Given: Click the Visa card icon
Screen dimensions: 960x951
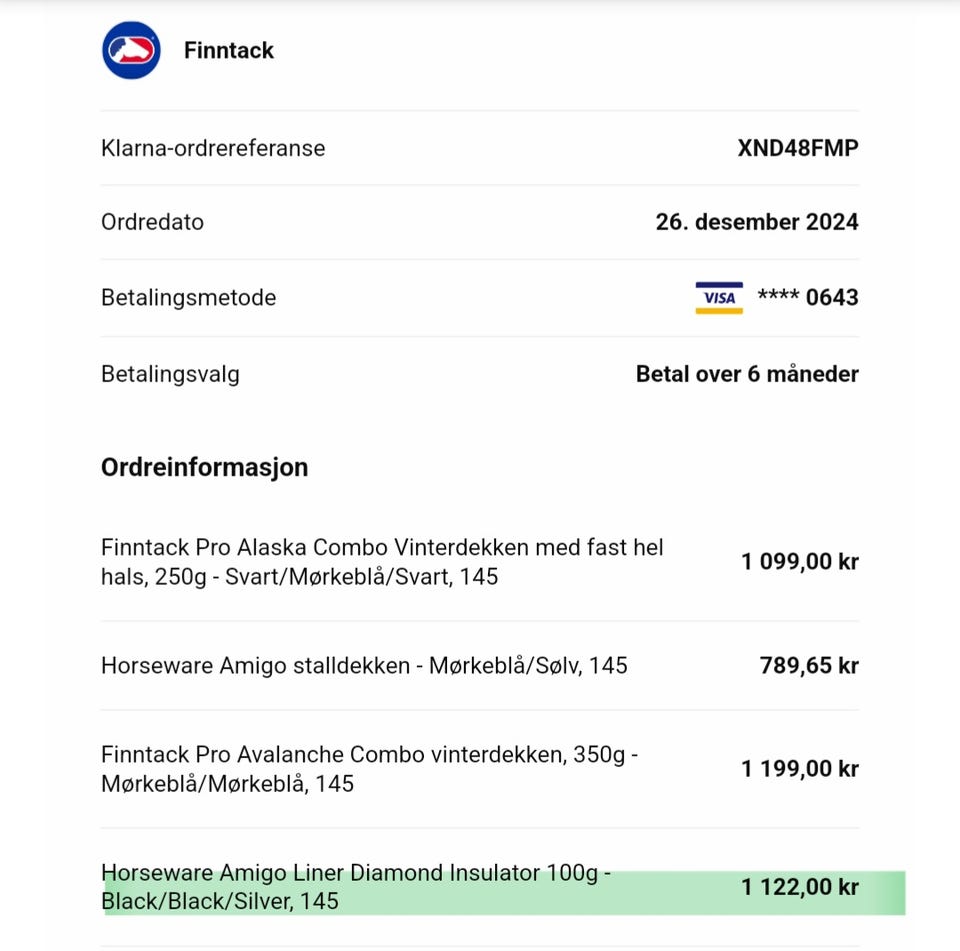Looking at the screenshot, I should click(x=719, y=298).
